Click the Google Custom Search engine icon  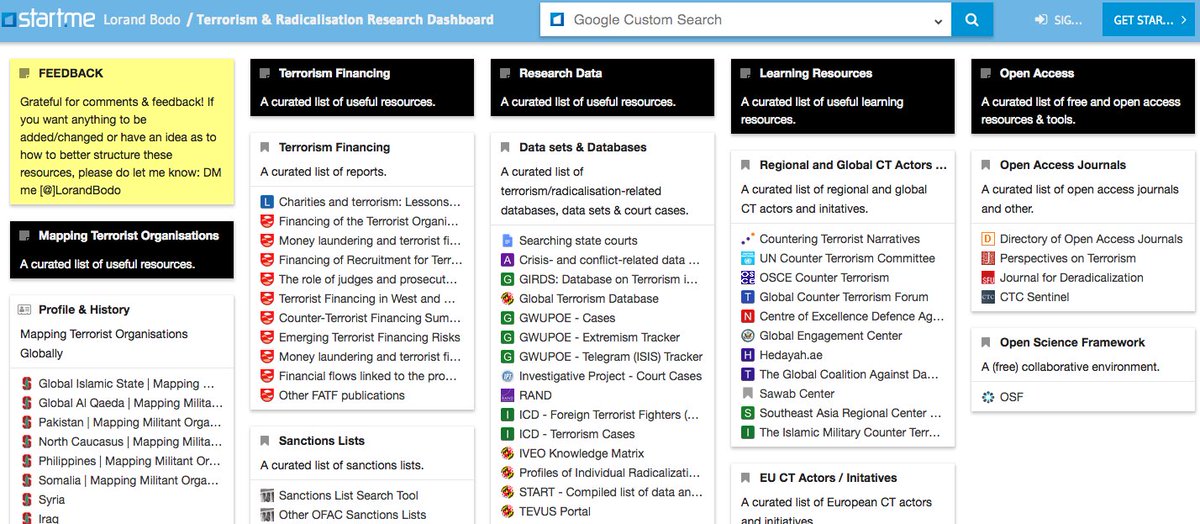[x=557, y=20]
